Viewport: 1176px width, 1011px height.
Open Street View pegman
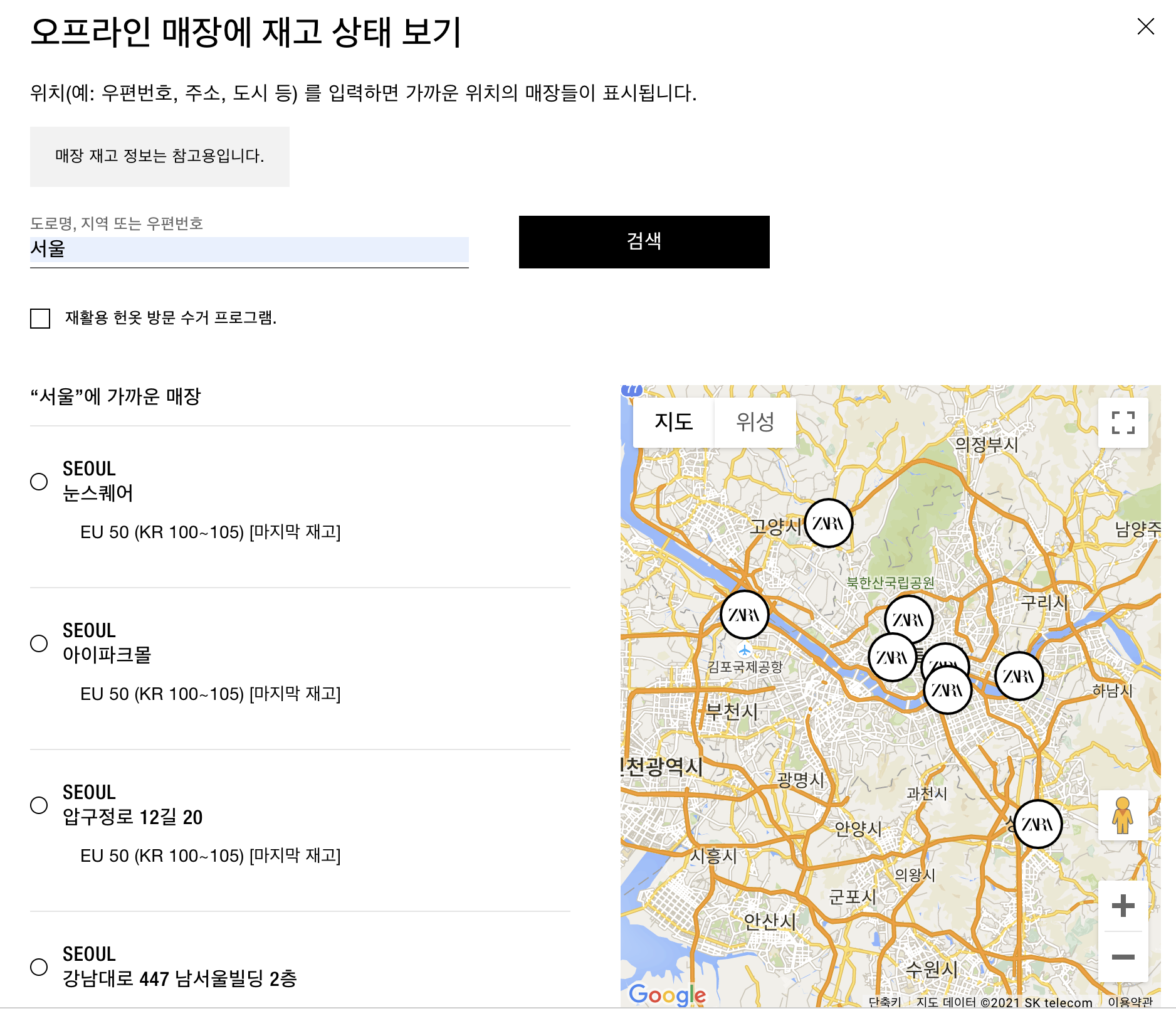click(1123, 815)
